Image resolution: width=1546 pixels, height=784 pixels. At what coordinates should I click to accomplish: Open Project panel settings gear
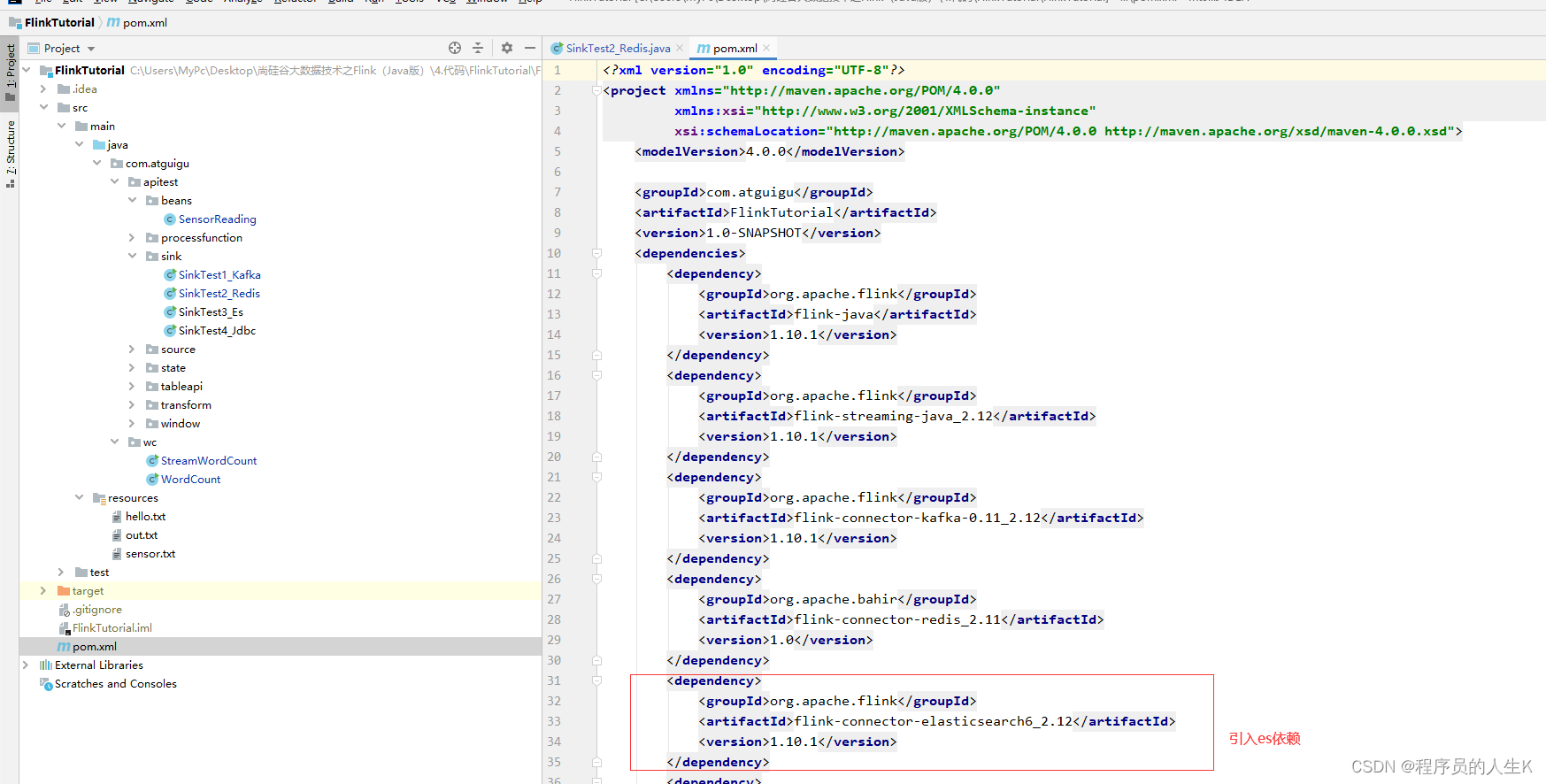[507, 48]
